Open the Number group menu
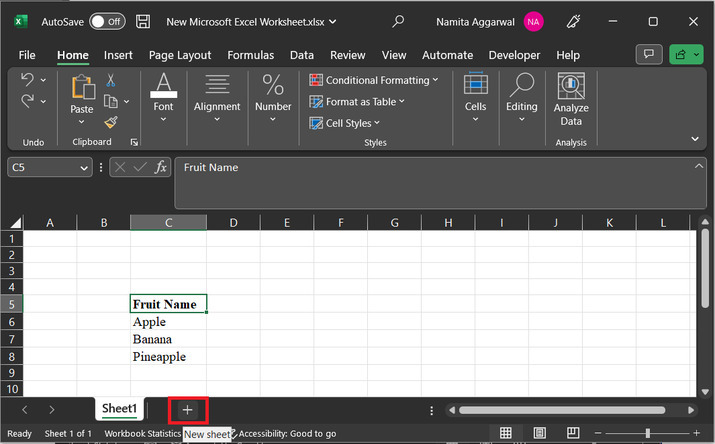715x444 pixels. (273, 98)
